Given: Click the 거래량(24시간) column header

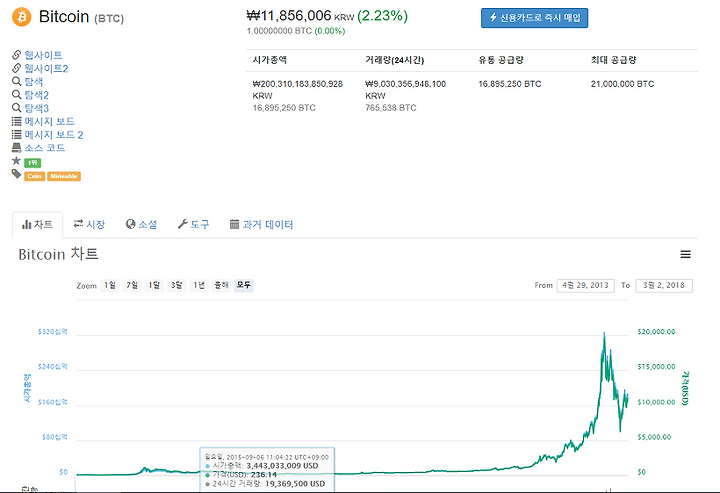Looking at the screenshot, I should [x=394, y=60].
